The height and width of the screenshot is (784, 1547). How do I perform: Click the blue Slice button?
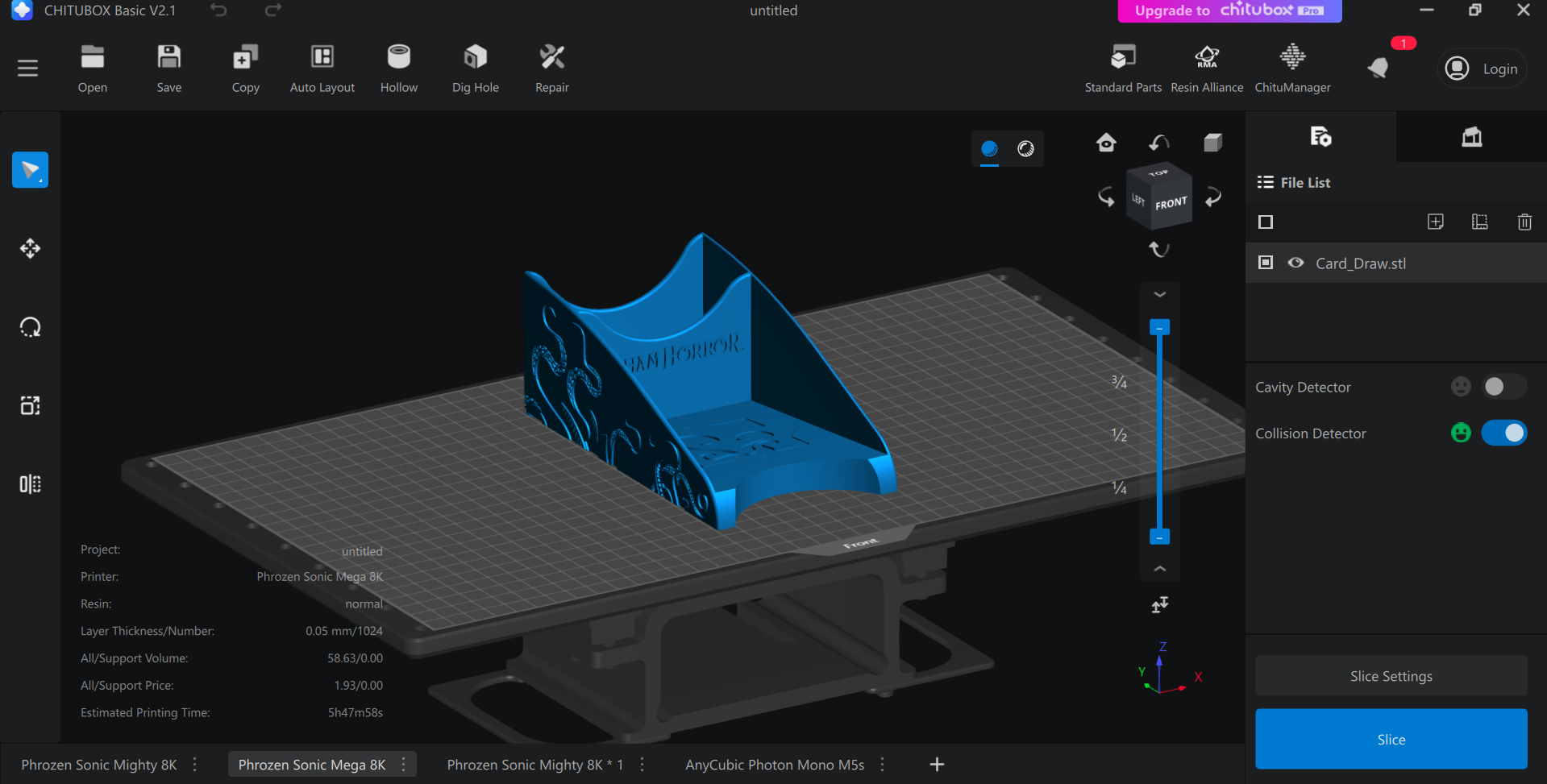(x=1391, y=739)
